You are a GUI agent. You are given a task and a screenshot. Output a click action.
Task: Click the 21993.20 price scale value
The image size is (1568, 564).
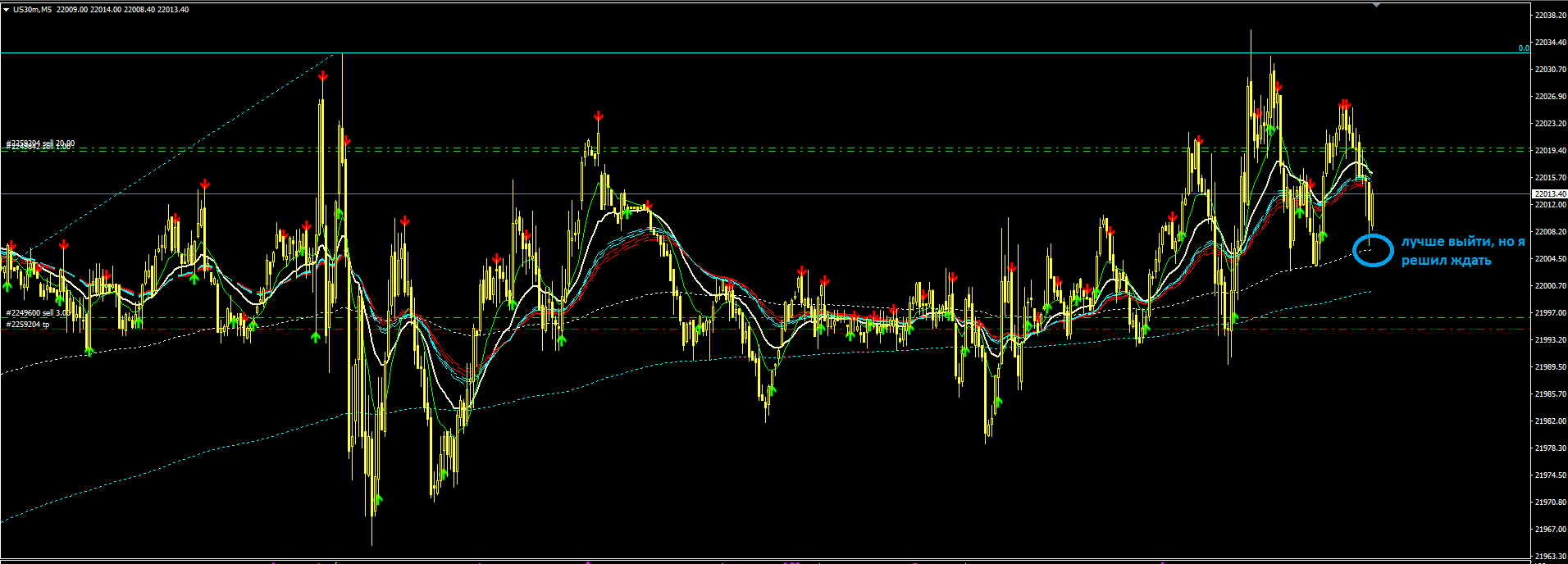pos(1550,340)
